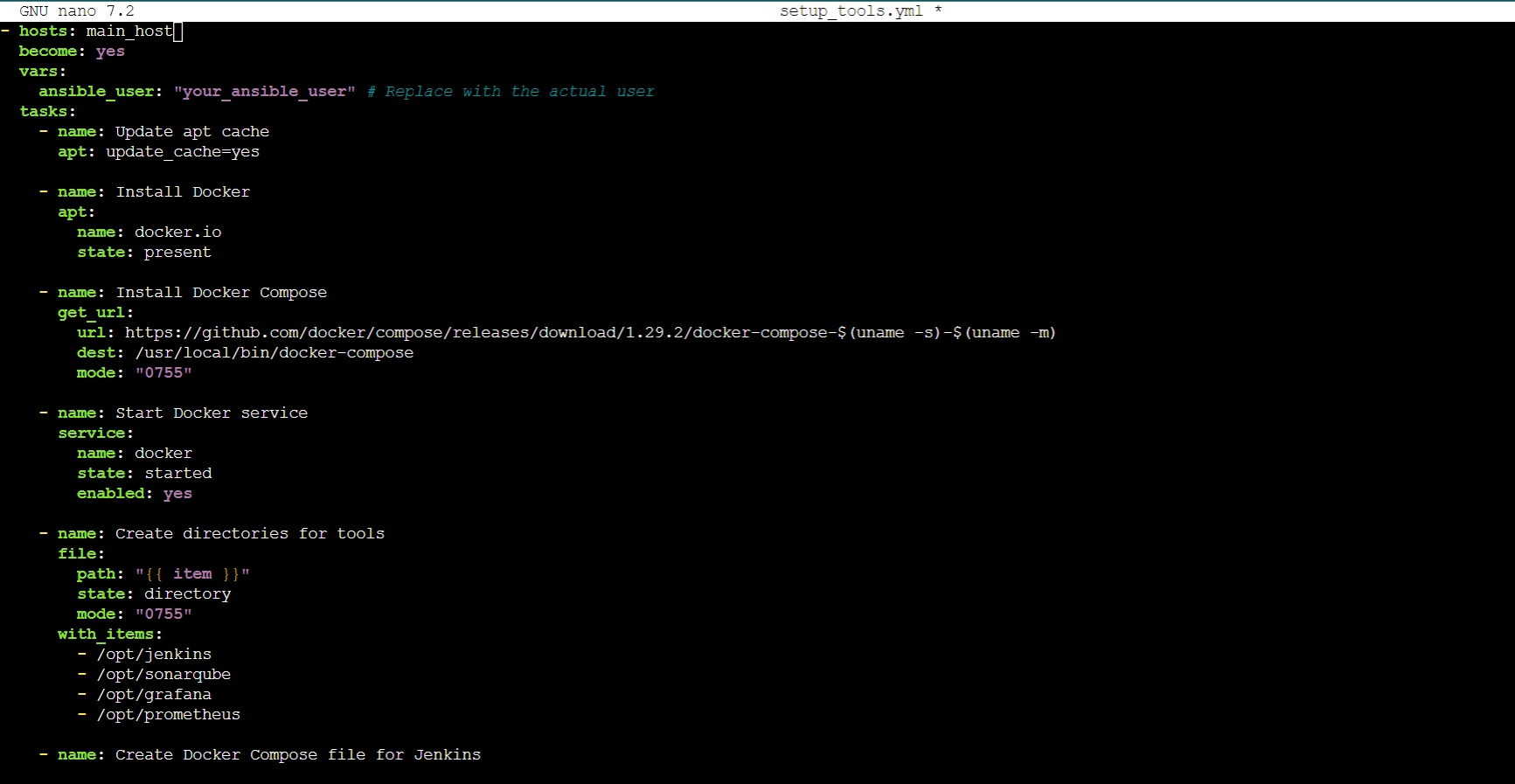Click the '/opt/prometheus' list item
The width and height of the screenshot is (1515, 784).
tap(168, 715)
